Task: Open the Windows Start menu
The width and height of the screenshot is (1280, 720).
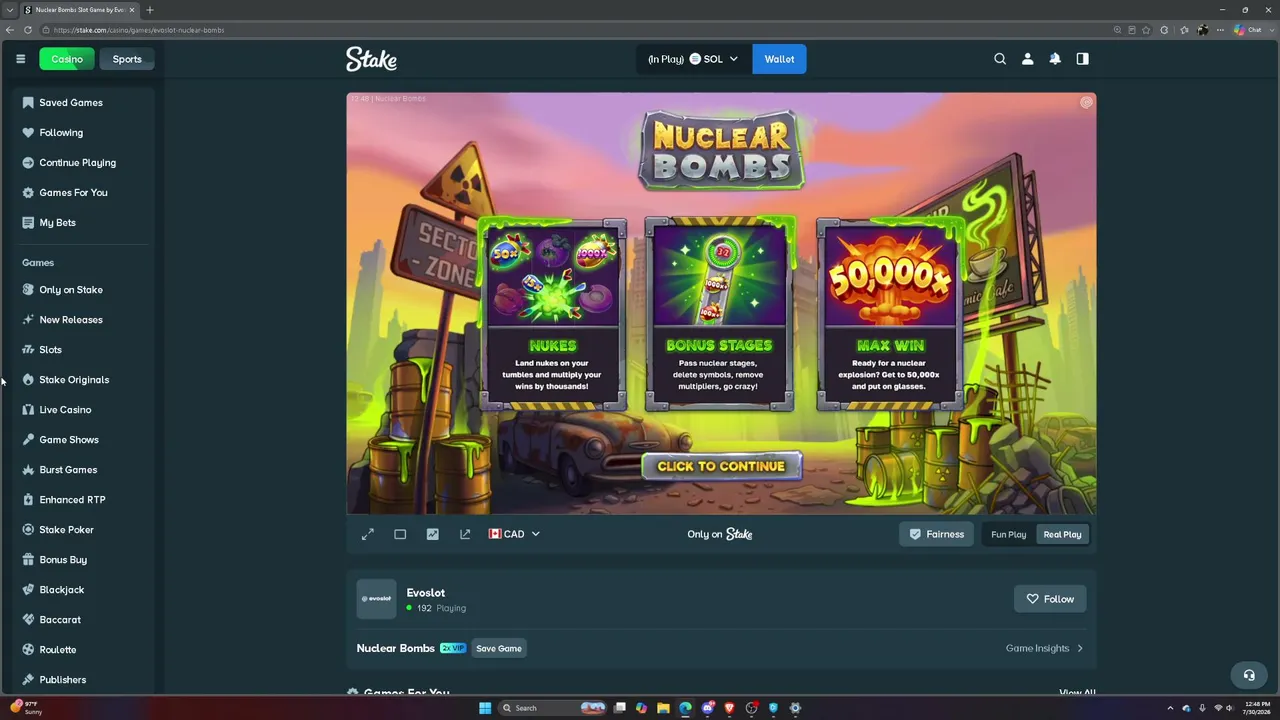Action: tap(485, 708)
